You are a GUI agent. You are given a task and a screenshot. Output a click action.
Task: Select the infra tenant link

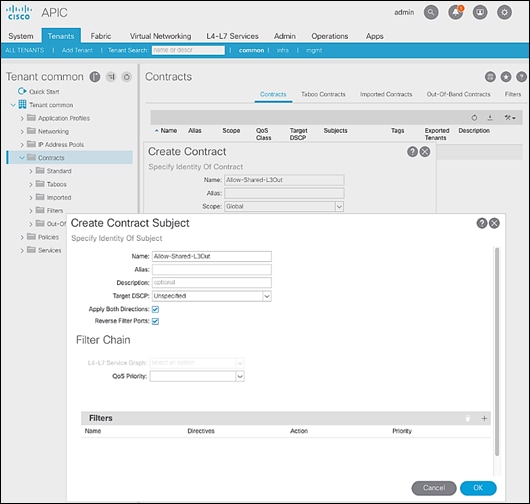[283, 50]
